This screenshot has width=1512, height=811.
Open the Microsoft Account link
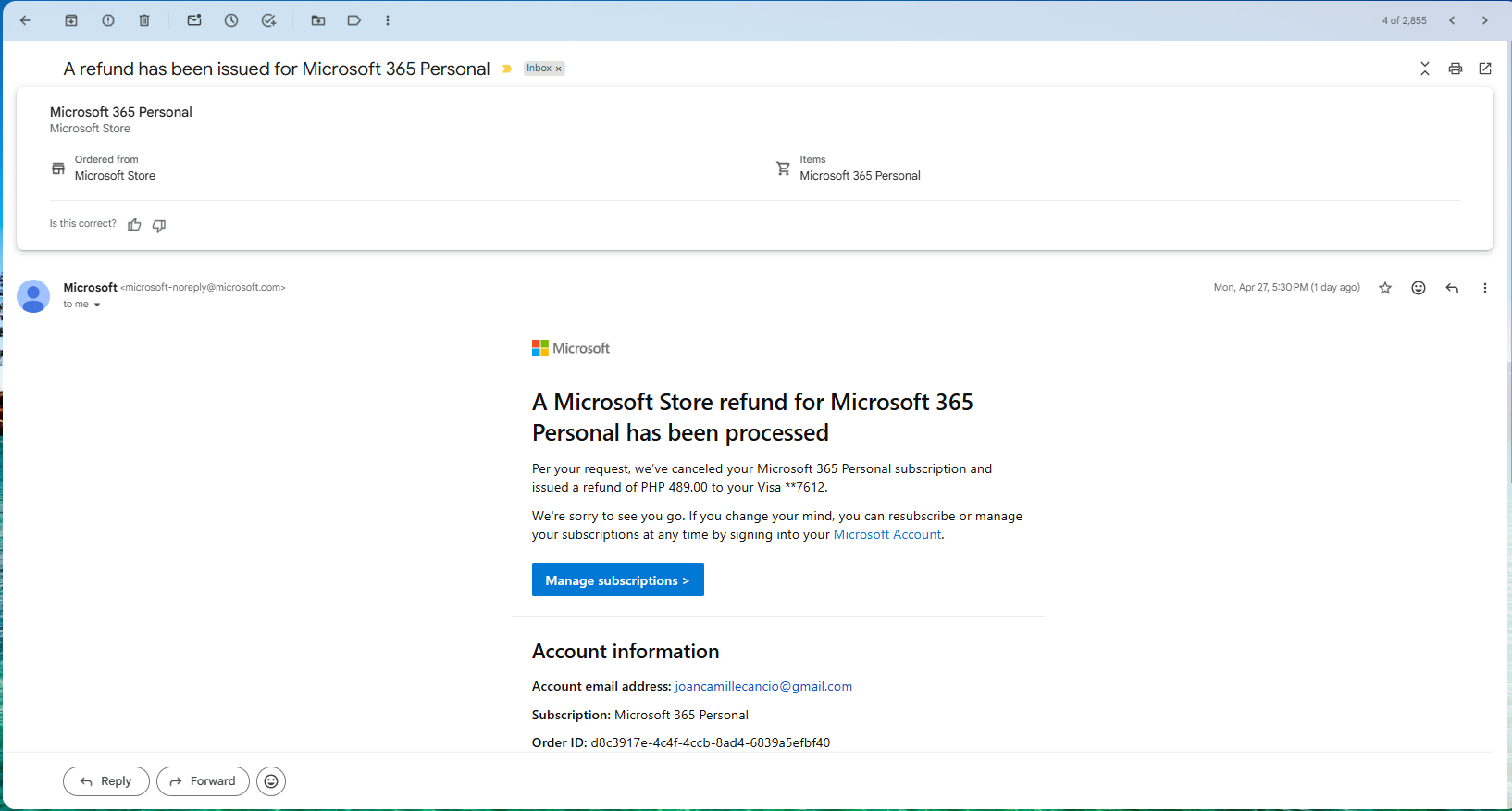(887, 534)
